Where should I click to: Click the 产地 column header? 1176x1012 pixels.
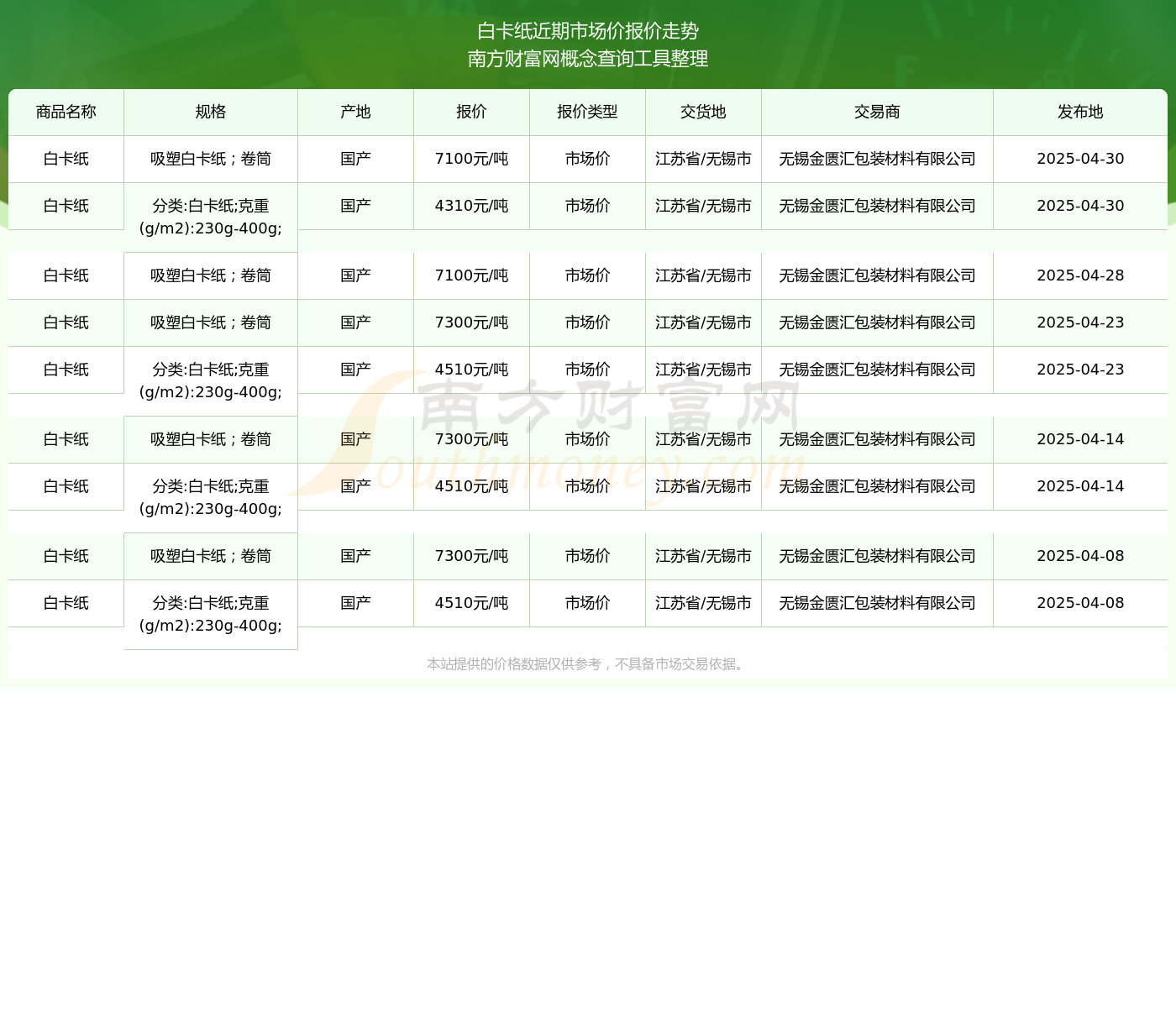coord(355,112)
